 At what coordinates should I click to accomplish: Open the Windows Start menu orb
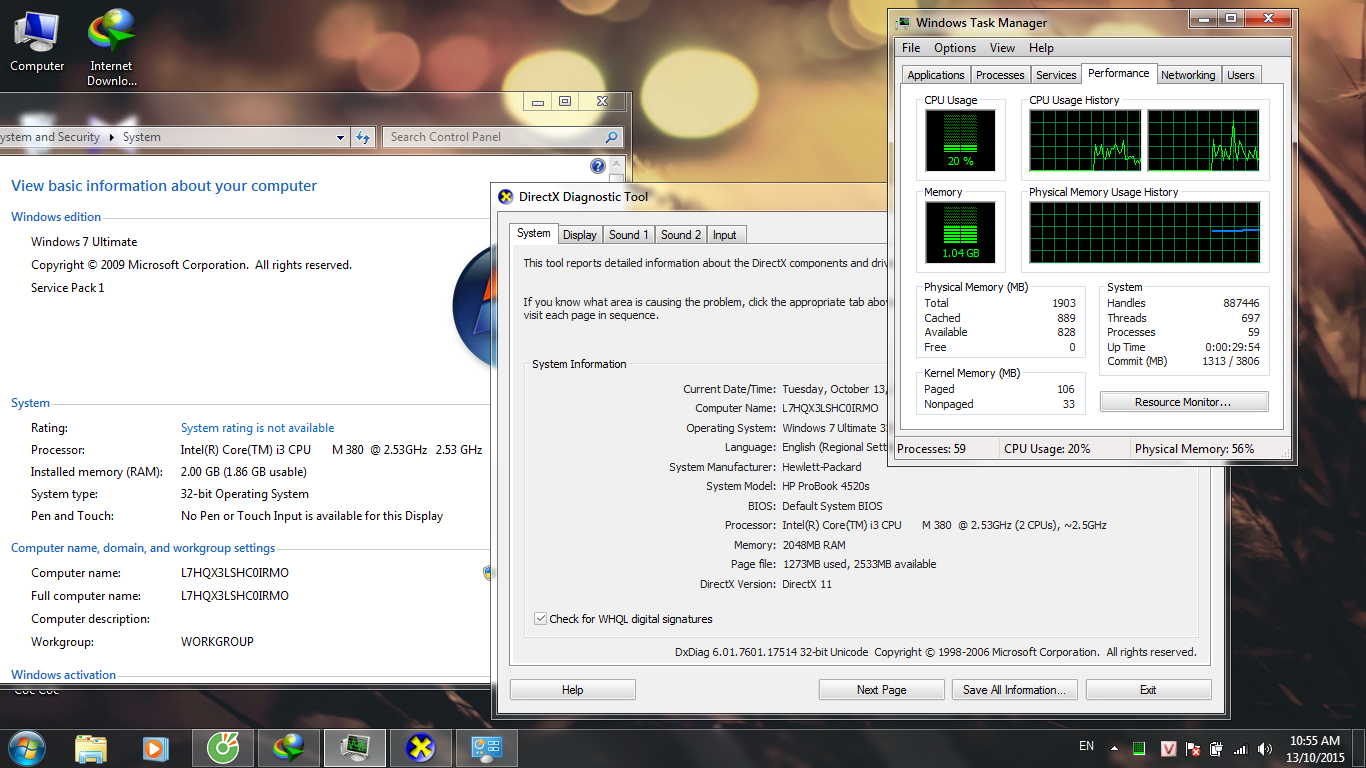point(28,748)
